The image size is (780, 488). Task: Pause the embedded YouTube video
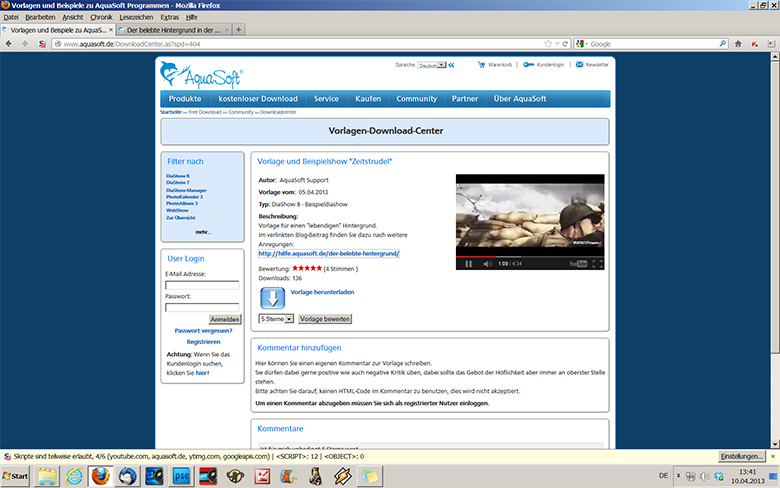[468, 264]
